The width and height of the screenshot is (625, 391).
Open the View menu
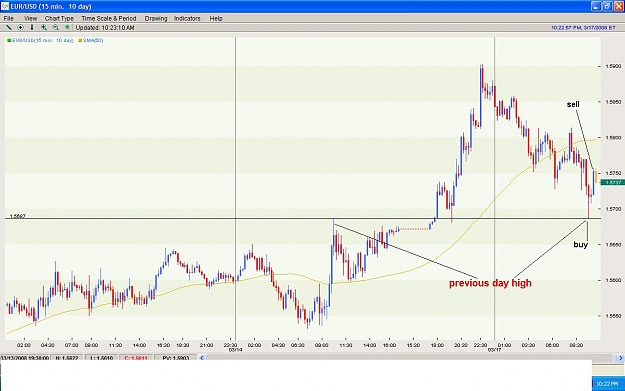pyautogui.click(x=30, y=18)
